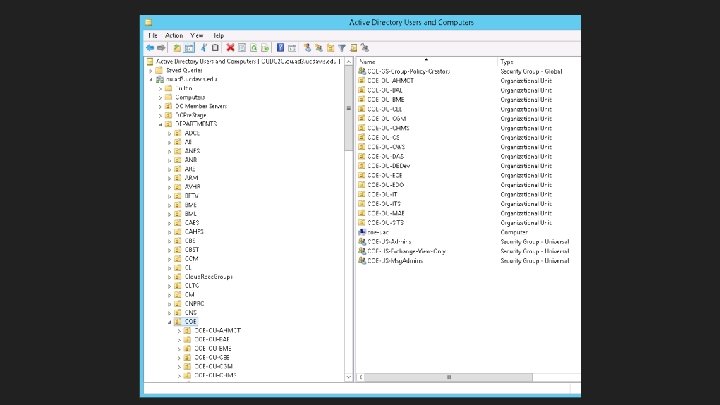Select COE-OU-MAE in the right-hand list
This screenshot has height=405, width=720.
(386, 213)
